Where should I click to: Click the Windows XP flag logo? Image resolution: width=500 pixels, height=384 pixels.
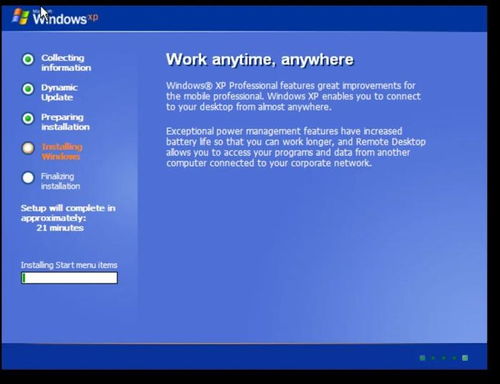(x=21, y=16)
